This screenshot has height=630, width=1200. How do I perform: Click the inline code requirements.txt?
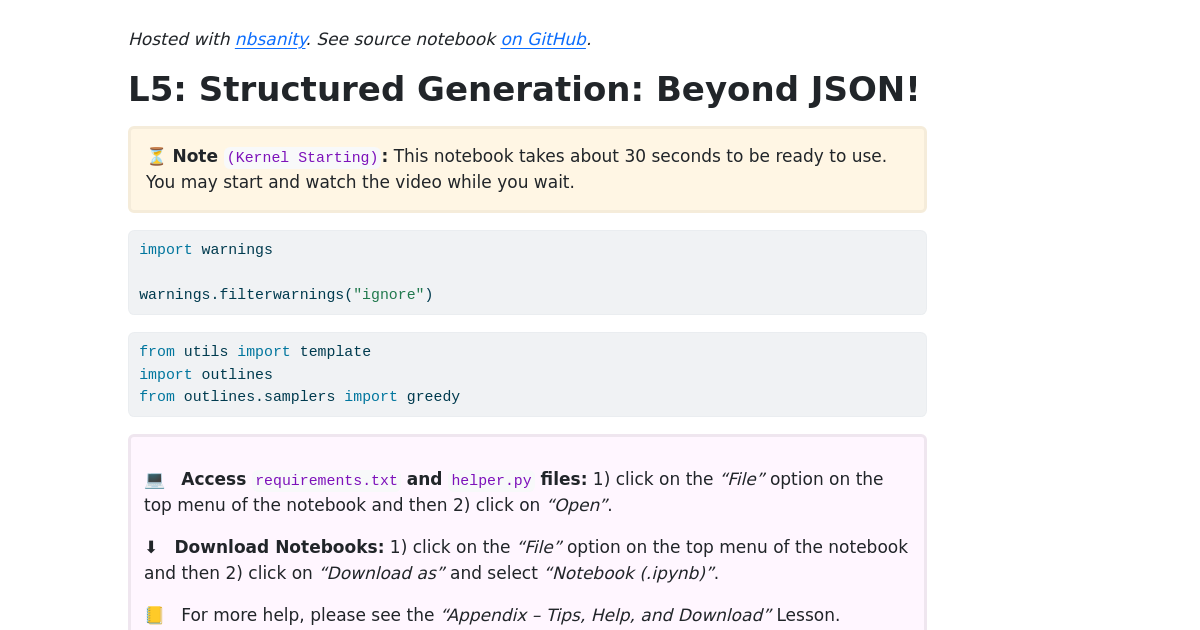coord(326,480)
